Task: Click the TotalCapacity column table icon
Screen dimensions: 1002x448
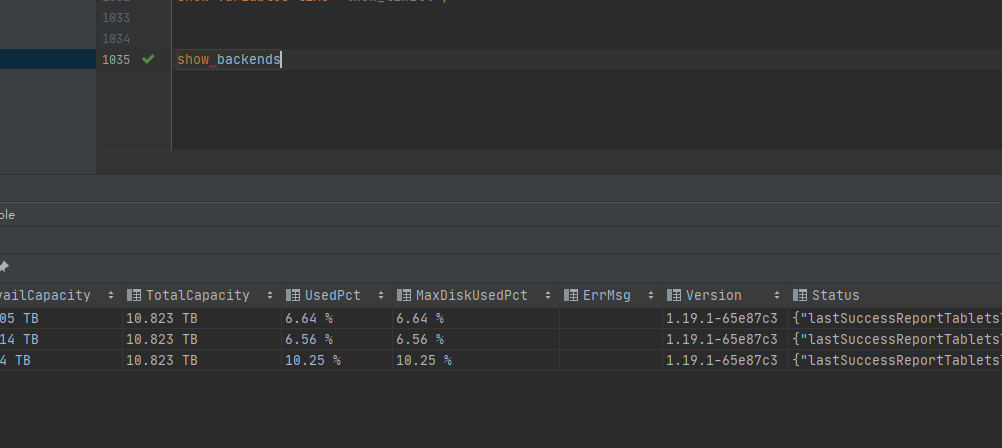Action: [134, 296]
